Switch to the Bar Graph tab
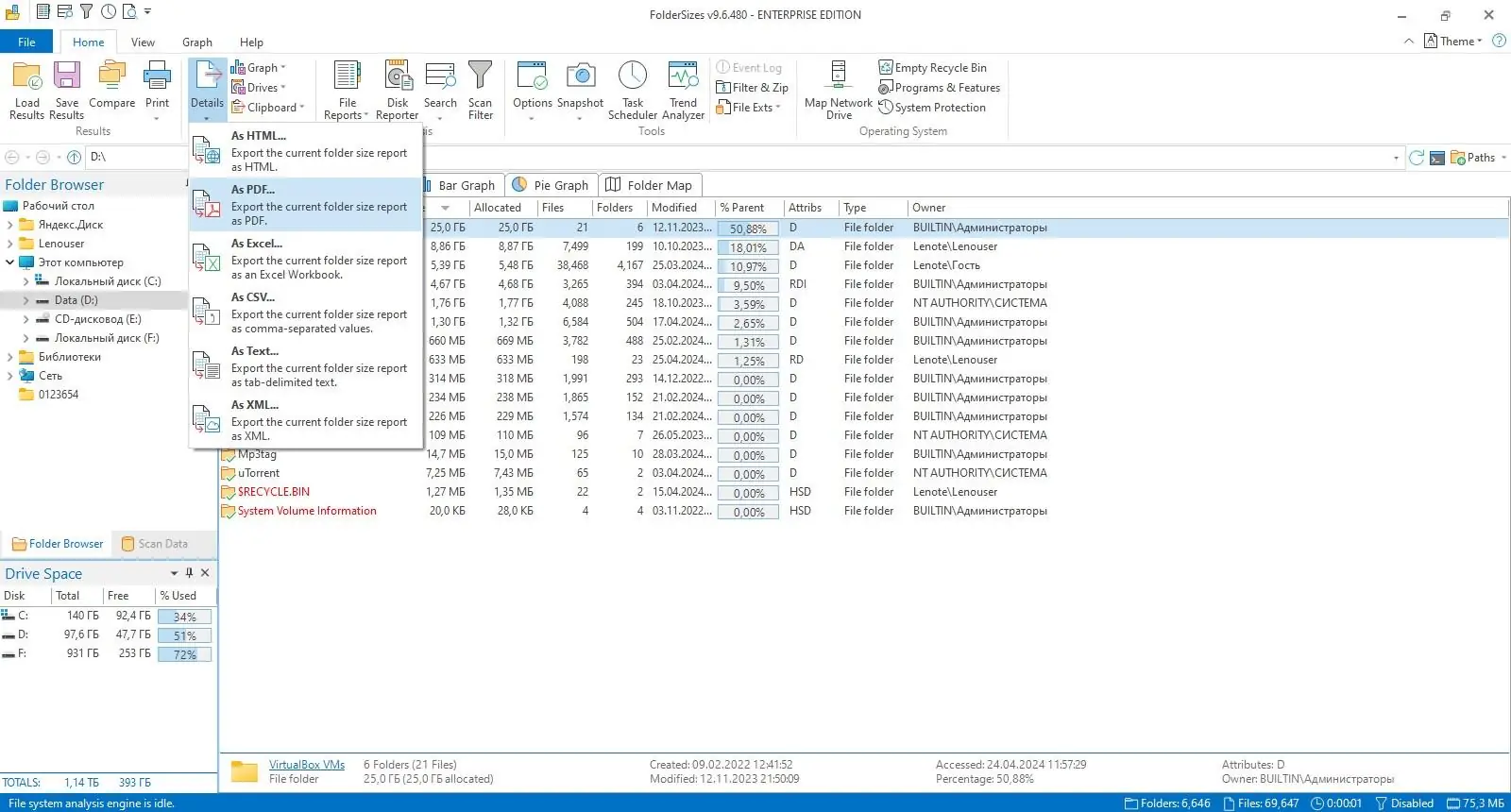Viewport: 1511px width, 812px height. coord(465,185)
